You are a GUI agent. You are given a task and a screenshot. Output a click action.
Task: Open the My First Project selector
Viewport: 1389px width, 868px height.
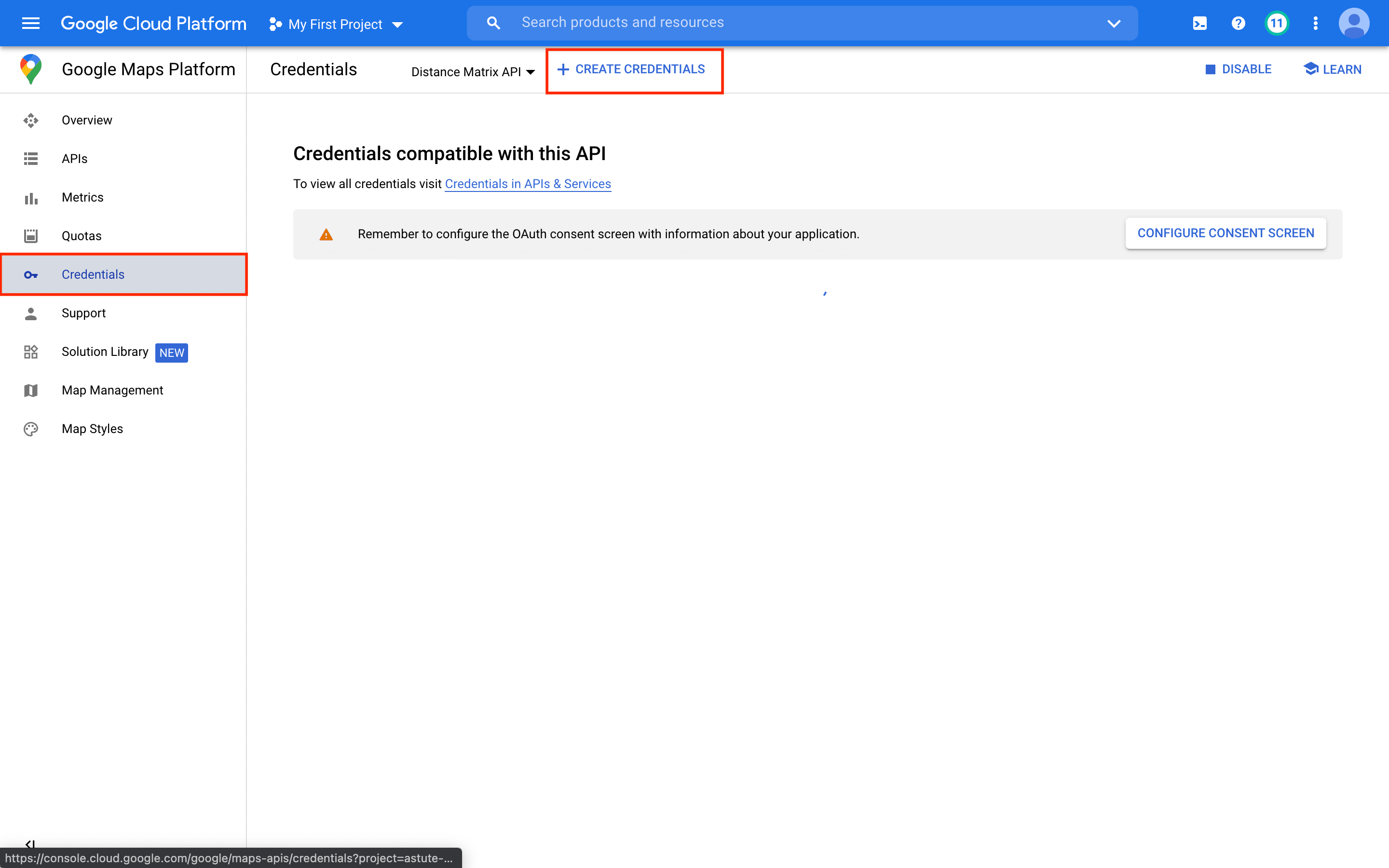336,24
